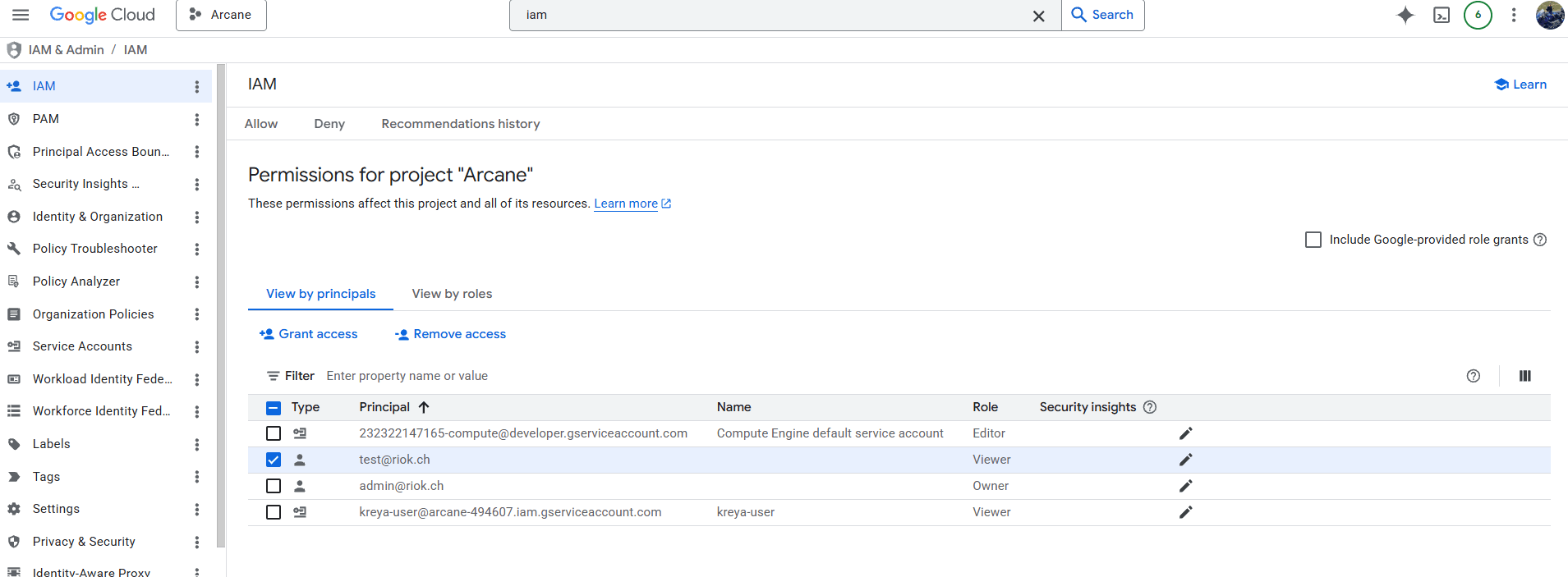This screenshot has width=1568, height=577.
Task: Open the Arcane project picker
Action: (x=221, y=15)
